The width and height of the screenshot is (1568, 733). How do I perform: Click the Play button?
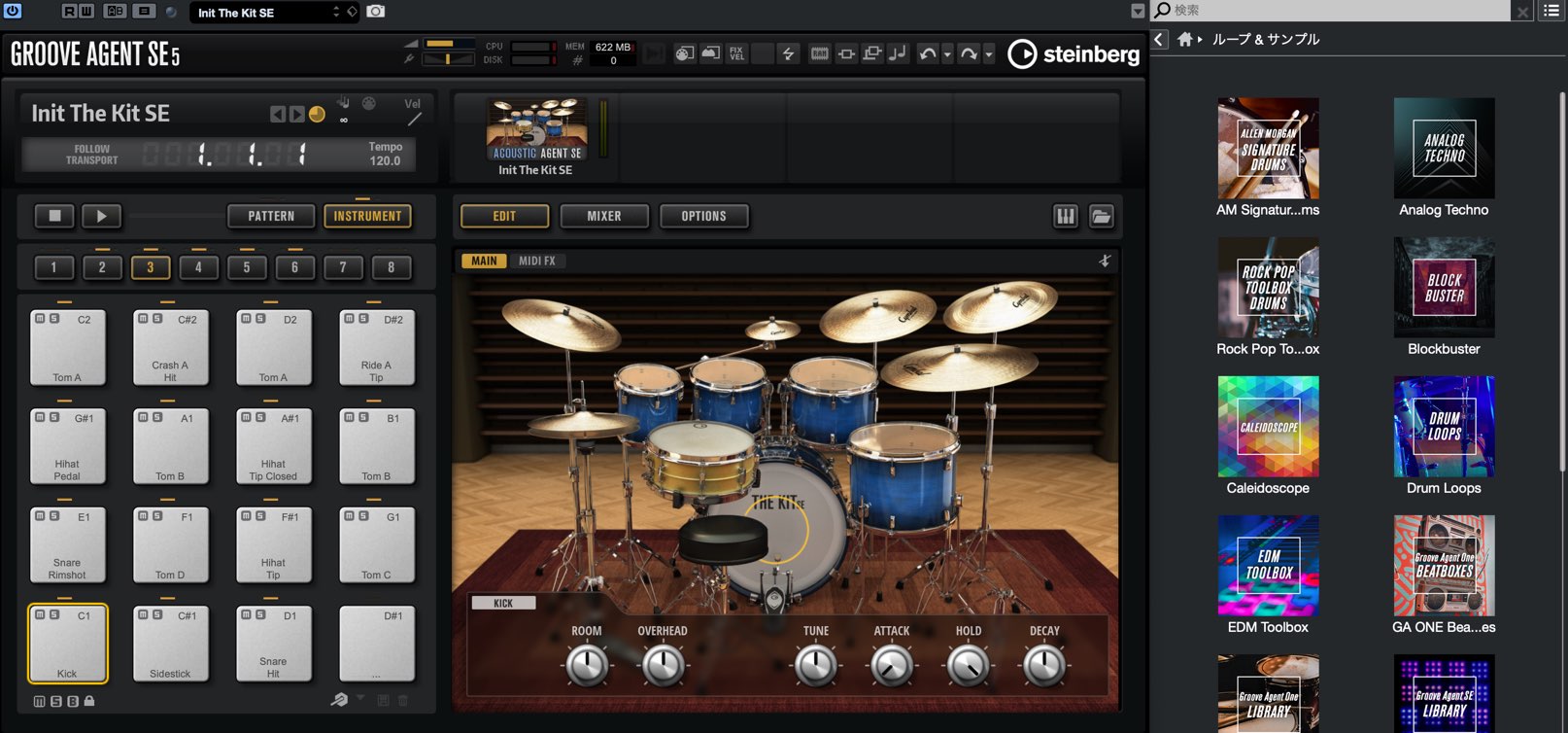[x=101, y=216]
